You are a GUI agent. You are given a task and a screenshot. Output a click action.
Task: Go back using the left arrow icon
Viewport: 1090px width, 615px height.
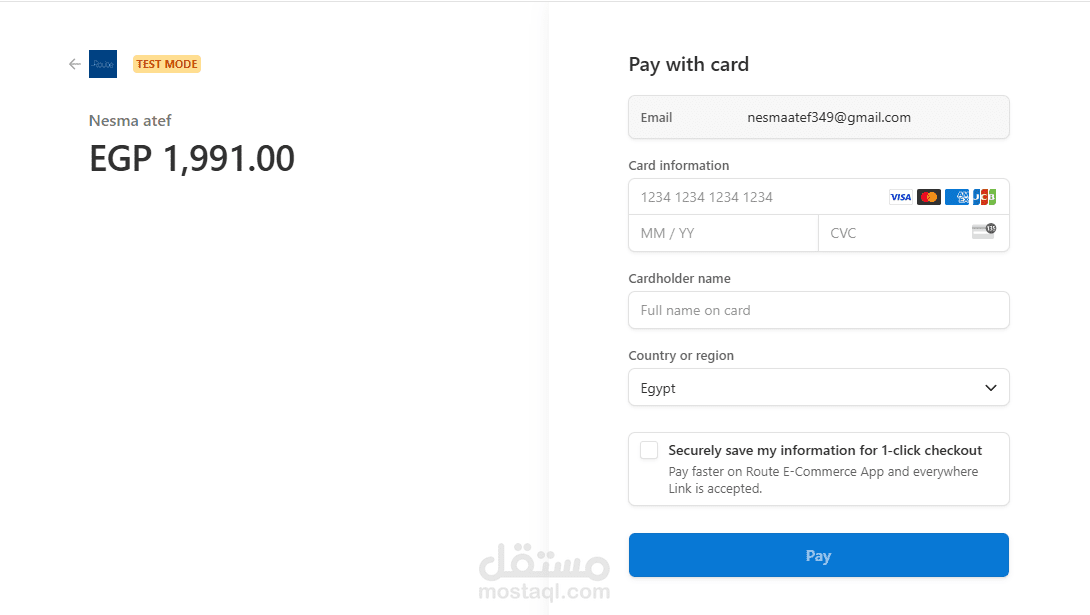pyautogui.click(x=75, y=64)
